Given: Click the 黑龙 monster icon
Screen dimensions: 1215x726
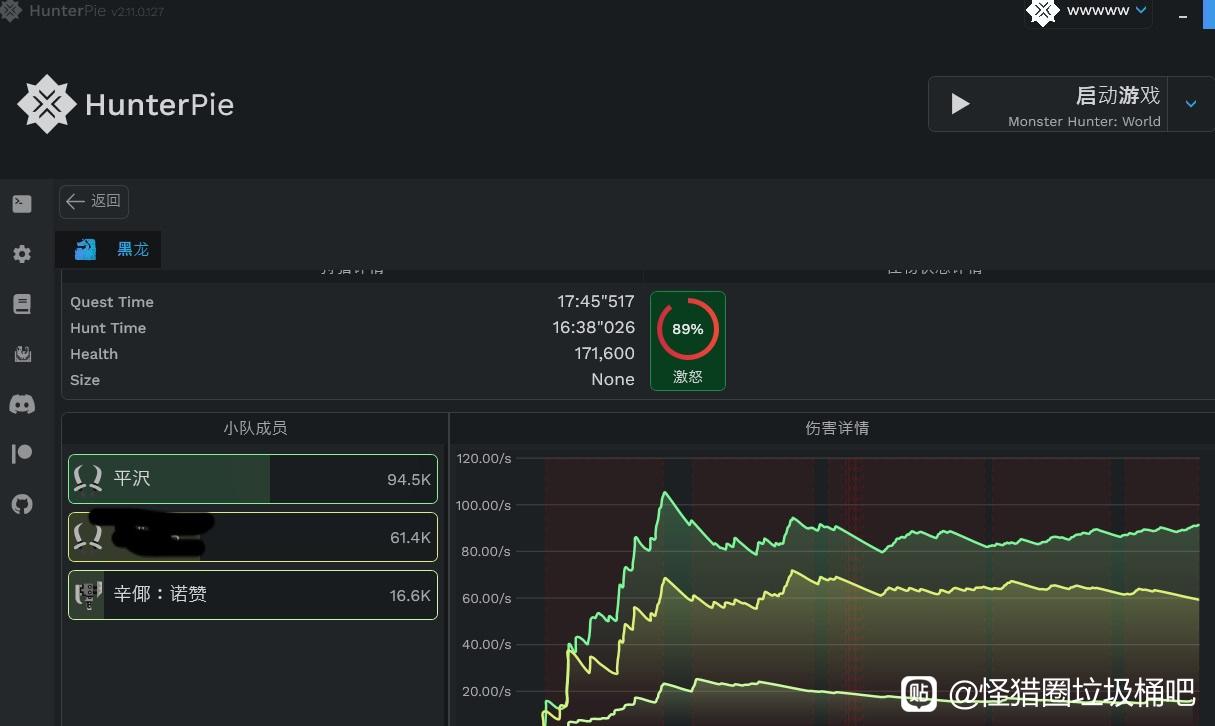Looking at the screenshot, I should point(86,249).
